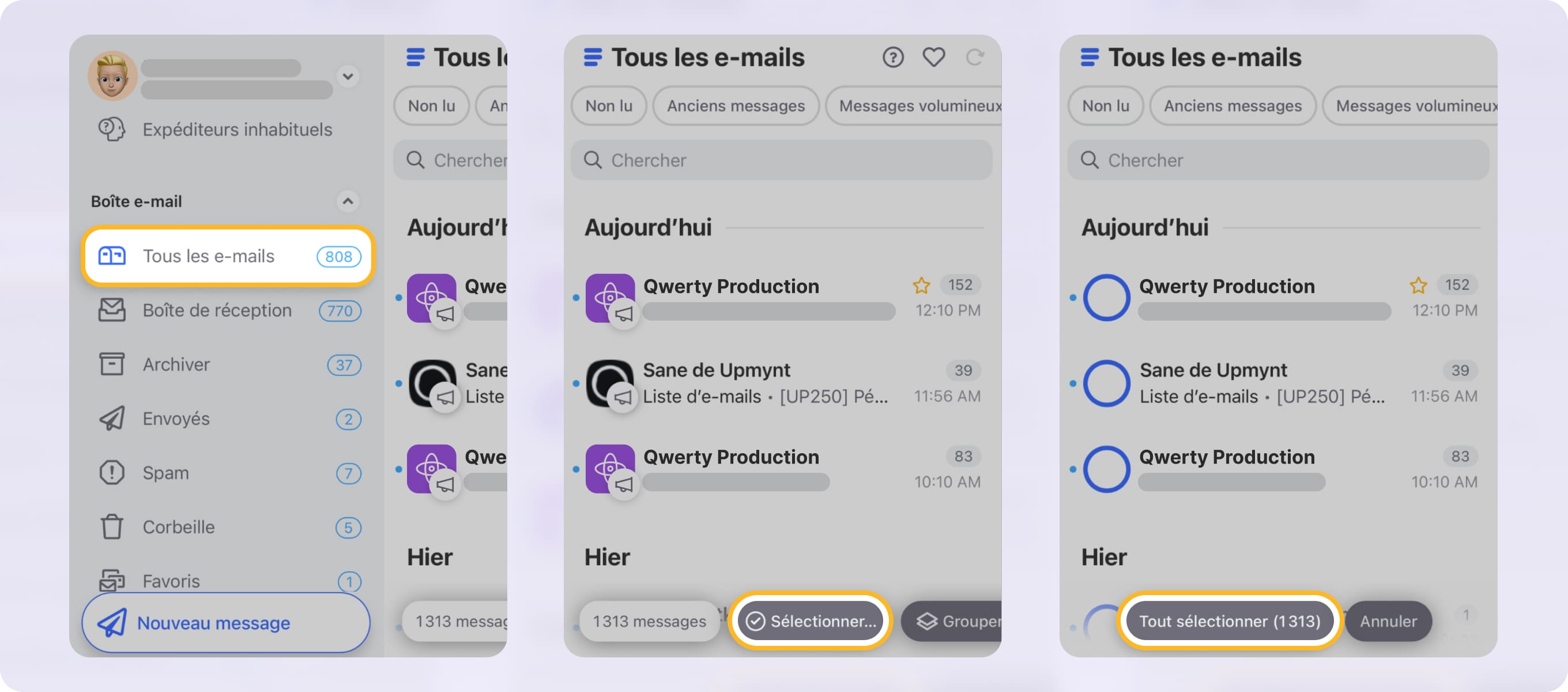Viewport: 1568px width, 692px height.
Task: Click star on Qwerty Production 12:10 PM, middle panel
Action: tap(922, 285)
